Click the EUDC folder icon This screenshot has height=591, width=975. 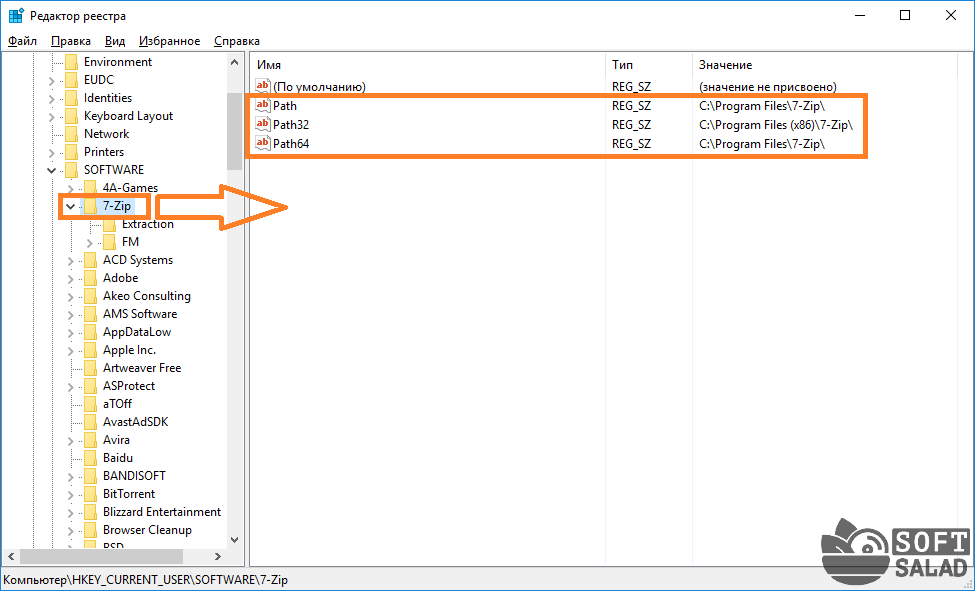(x=72, y=80)
